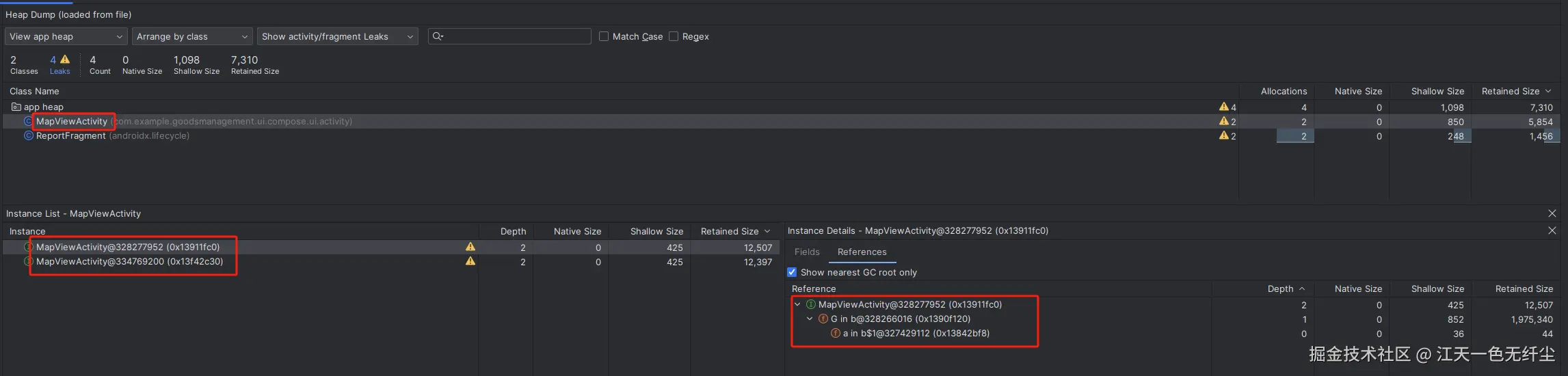Switch to the References tab
This screenshot has height=376, width=1568.
[862, 252]
